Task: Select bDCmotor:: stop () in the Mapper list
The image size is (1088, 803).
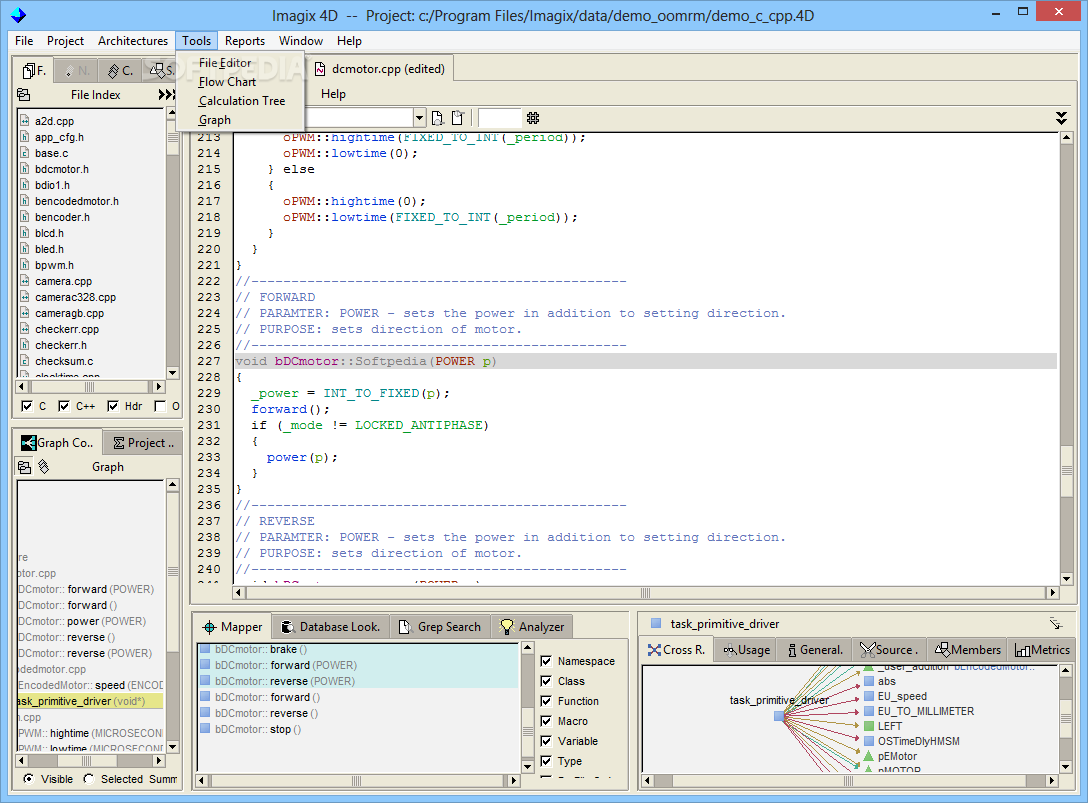Action: tap(358, 729)
